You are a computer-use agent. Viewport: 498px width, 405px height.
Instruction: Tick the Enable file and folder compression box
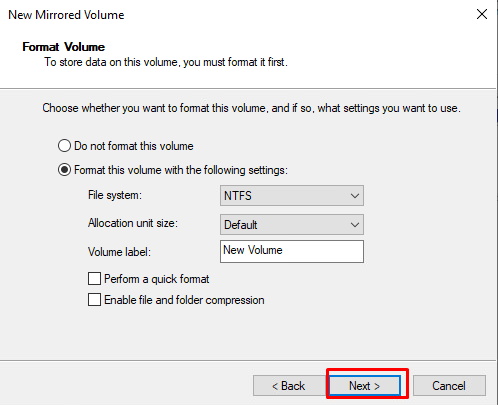click(94, 299)
